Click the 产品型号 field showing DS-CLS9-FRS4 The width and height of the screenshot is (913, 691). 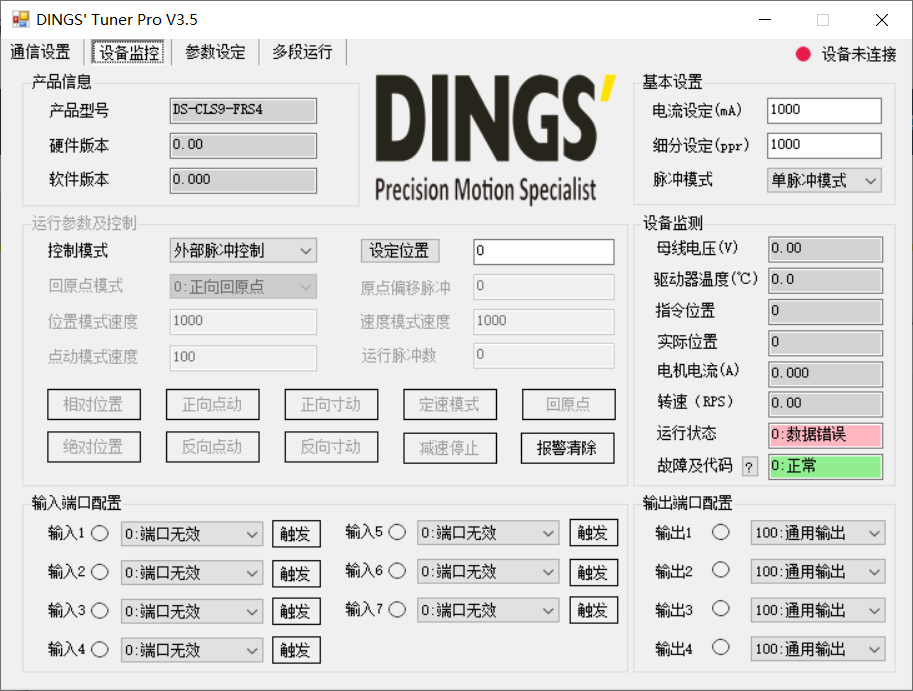pos(243,111)
